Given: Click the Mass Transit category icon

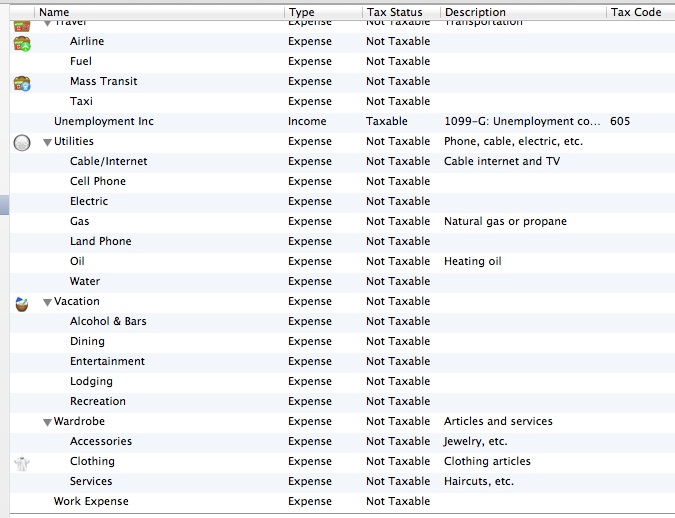Looking at the screenshot, I should (x=22, y=83).
